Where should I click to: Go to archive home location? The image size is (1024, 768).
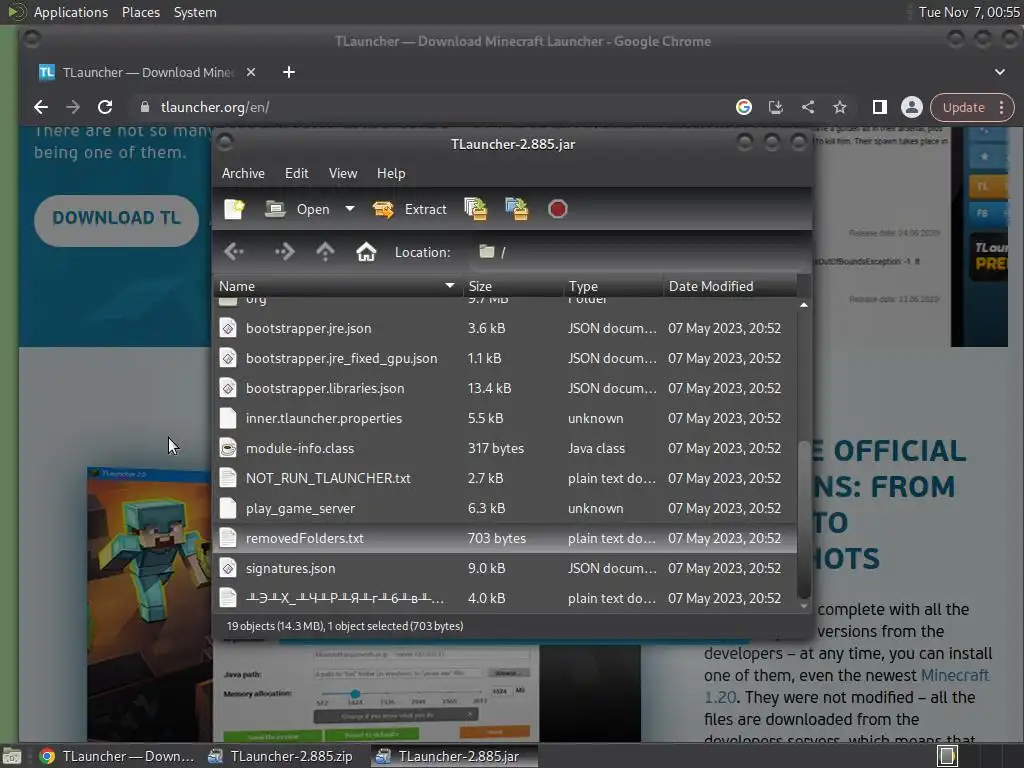(366, 251)
